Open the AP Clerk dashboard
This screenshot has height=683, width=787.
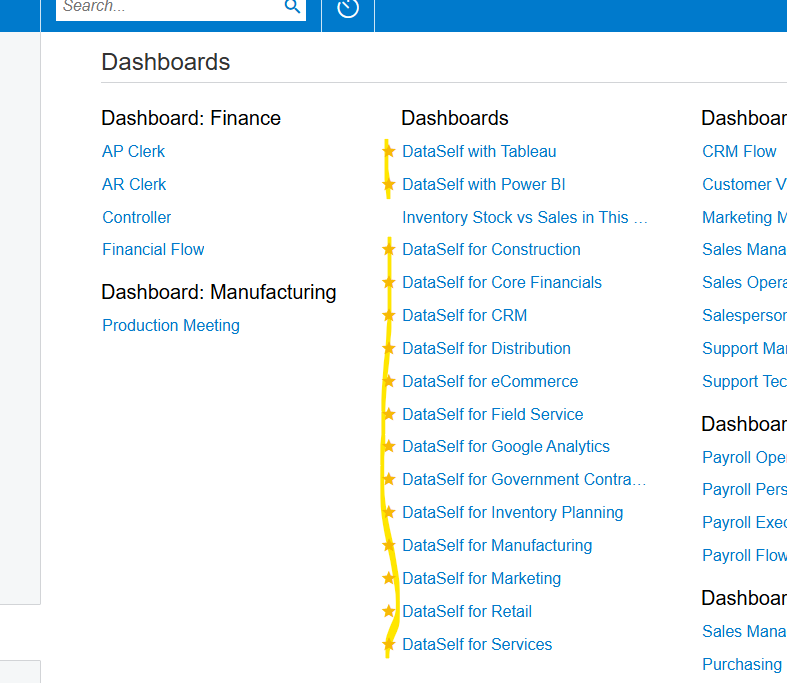click(x=133, y=151)
